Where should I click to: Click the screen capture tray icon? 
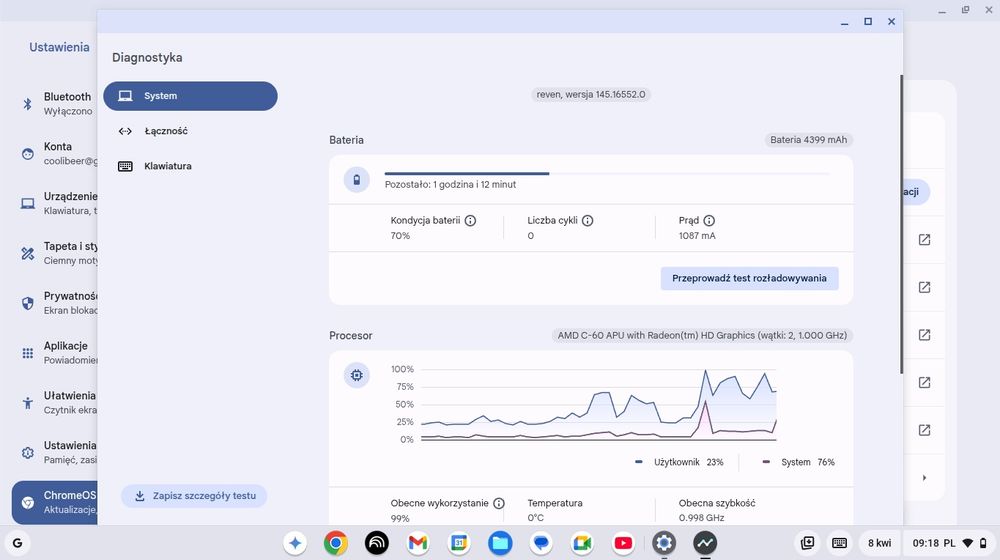pos(808,543)
